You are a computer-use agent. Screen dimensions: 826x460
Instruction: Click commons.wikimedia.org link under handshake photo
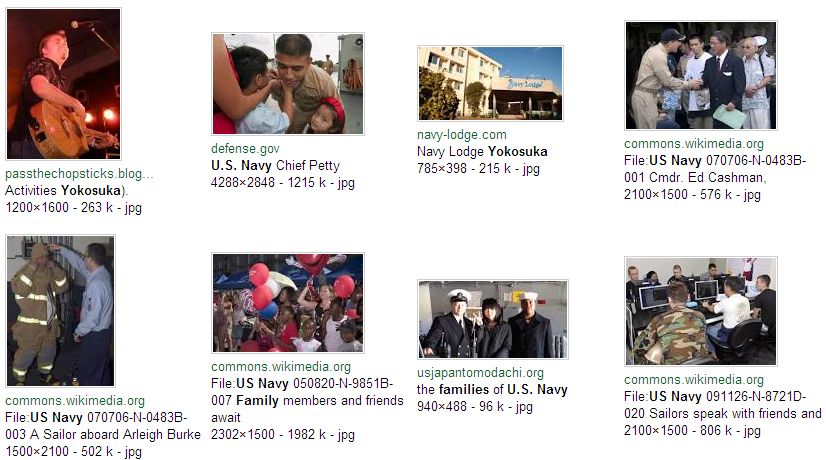694,143
